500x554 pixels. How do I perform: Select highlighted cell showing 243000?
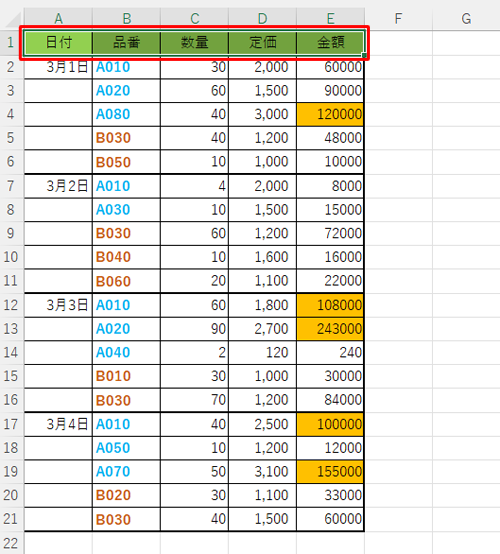330,329
